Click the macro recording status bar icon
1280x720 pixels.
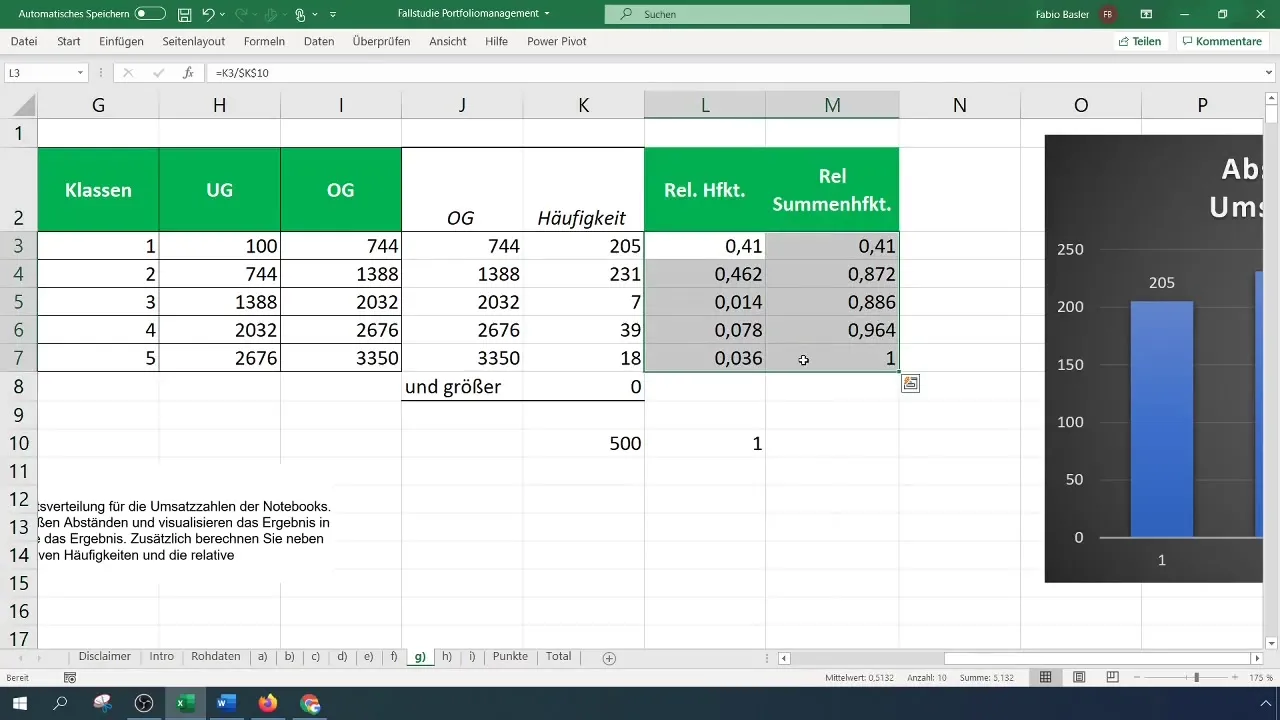point(70,678)
